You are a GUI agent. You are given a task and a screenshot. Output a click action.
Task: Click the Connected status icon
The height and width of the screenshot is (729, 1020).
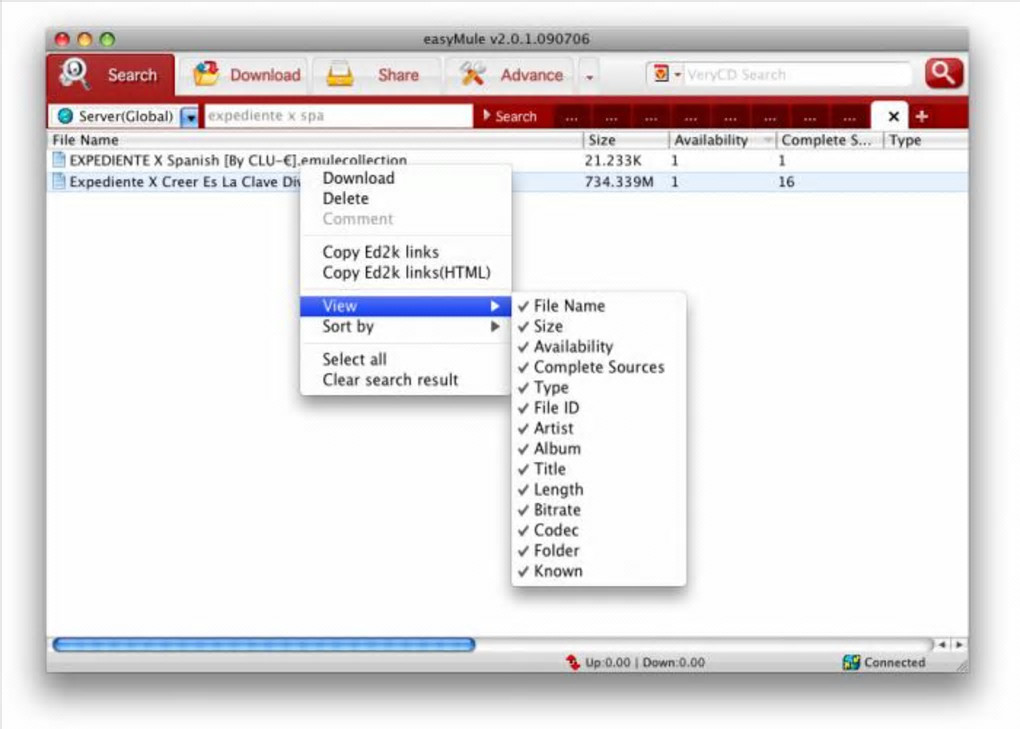pyautogui.click(x=851, y=662)
